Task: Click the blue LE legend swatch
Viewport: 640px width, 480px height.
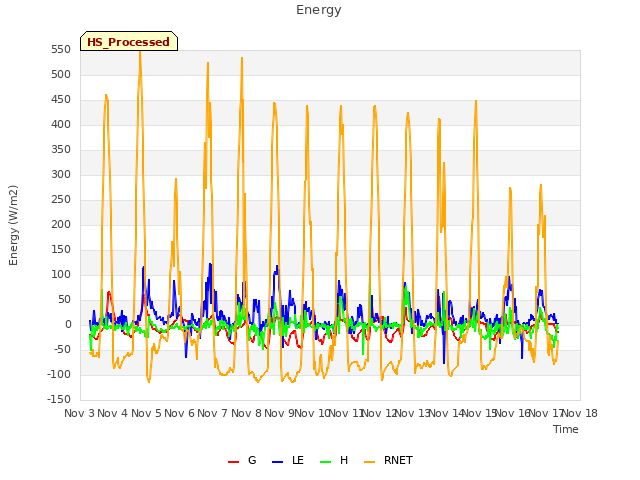Action: pyautogui.click(x=277, y=462)
